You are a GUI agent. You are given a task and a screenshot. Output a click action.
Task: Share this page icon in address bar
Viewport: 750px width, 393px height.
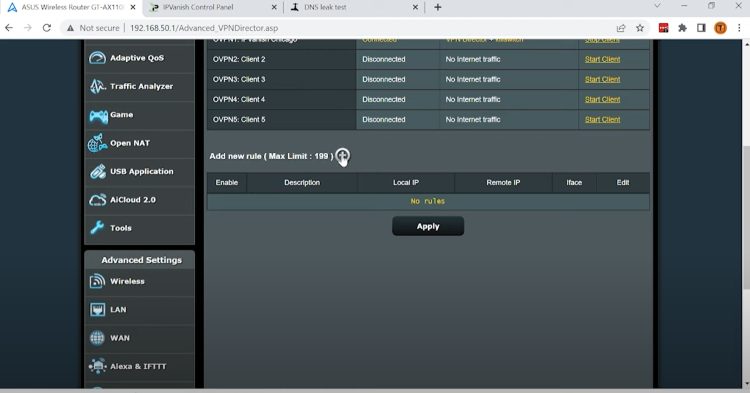pos(621,28)
